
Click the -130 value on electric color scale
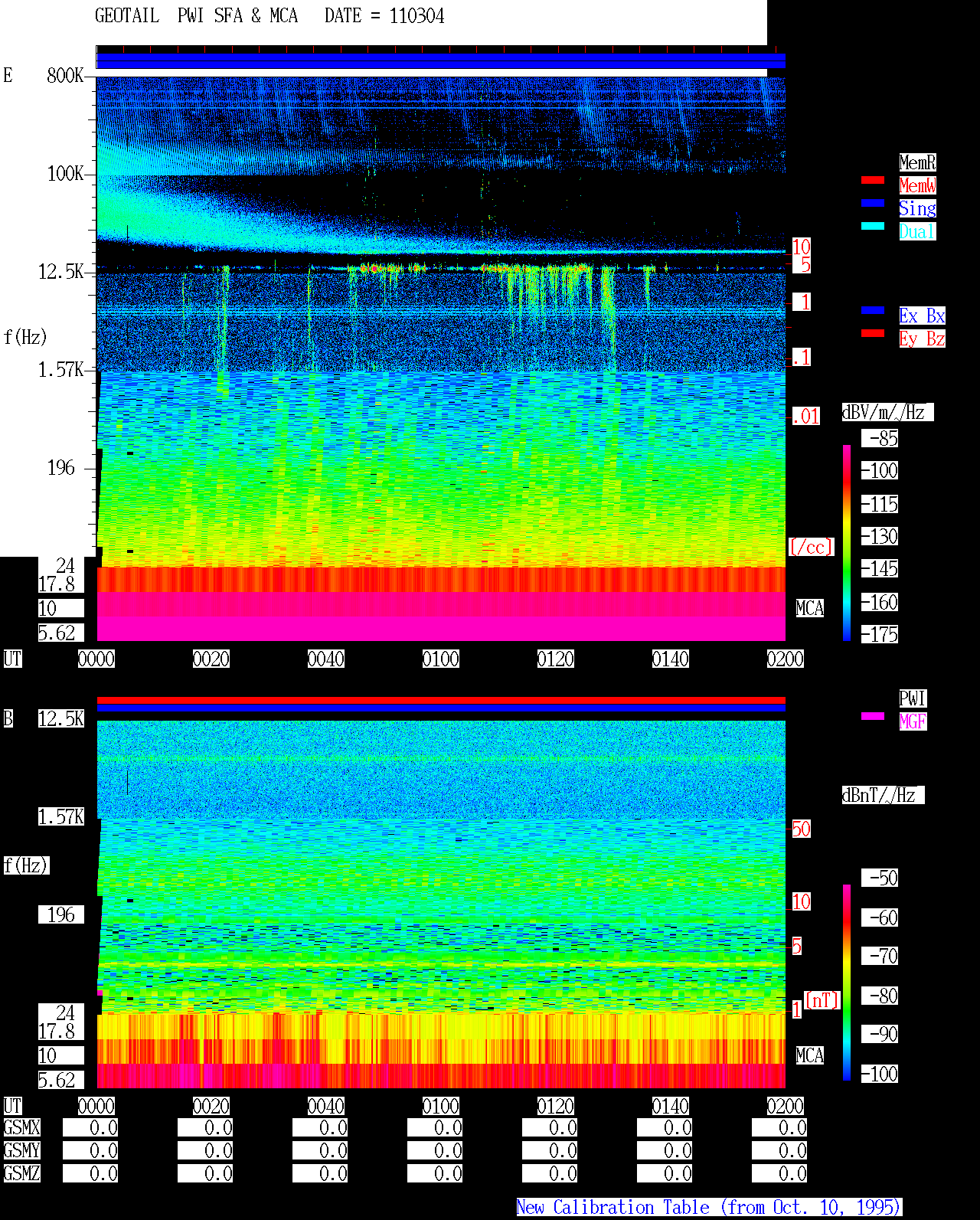tap(880, 536)
